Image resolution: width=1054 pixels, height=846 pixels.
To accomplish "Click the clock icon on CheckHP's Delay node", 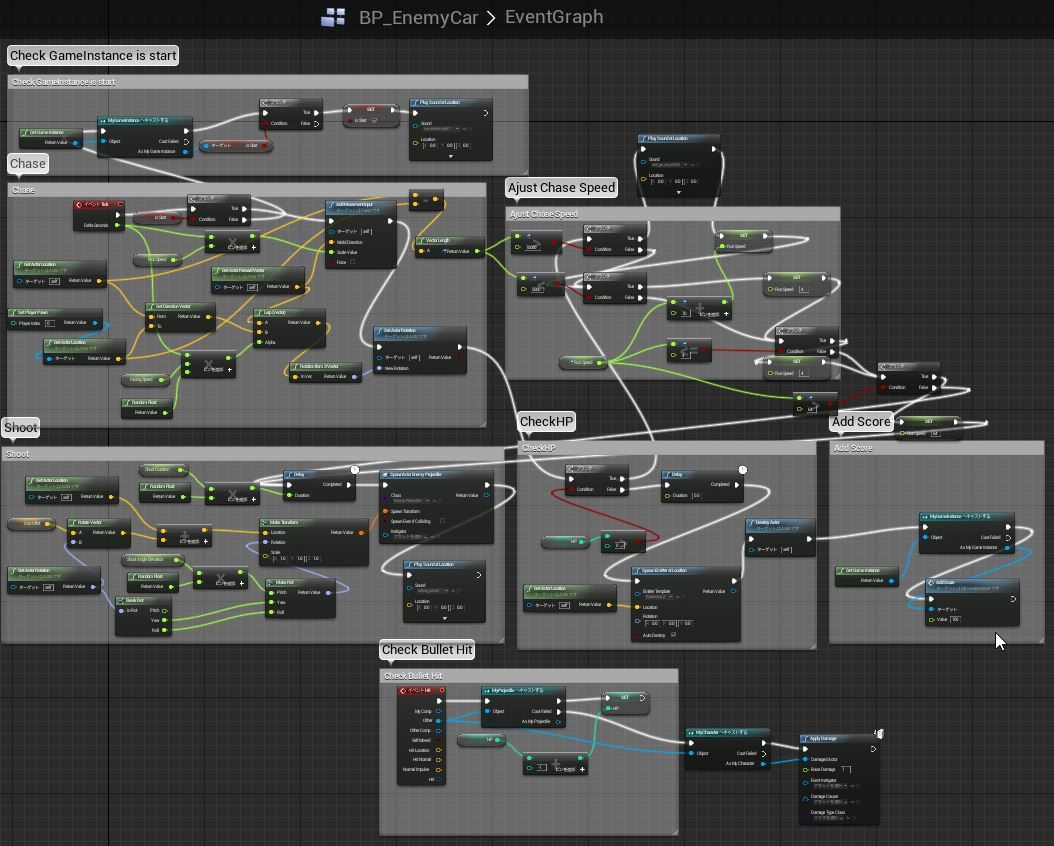I will click(x=742, y=470).
